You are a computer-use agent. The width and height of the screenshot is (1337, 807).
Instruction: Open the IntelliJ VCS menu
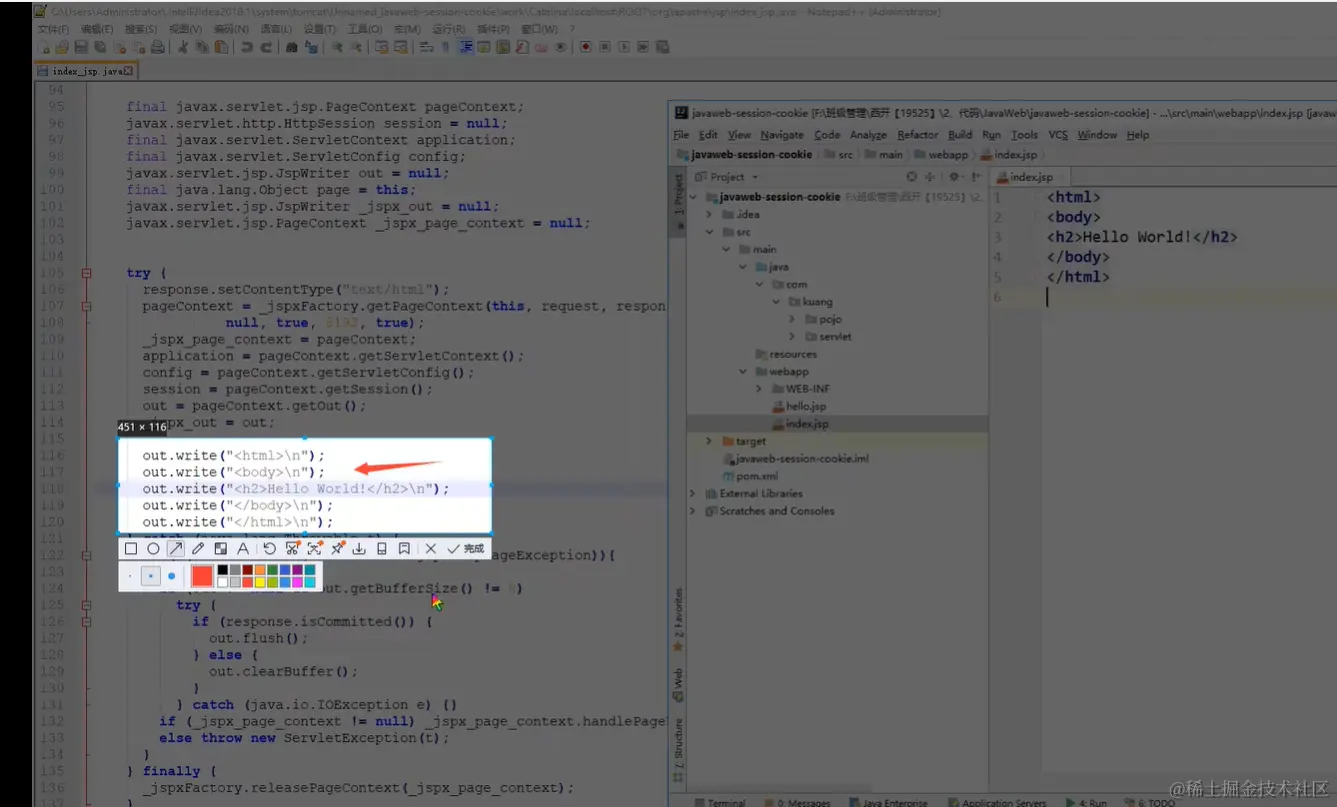tap(1057, 135)
